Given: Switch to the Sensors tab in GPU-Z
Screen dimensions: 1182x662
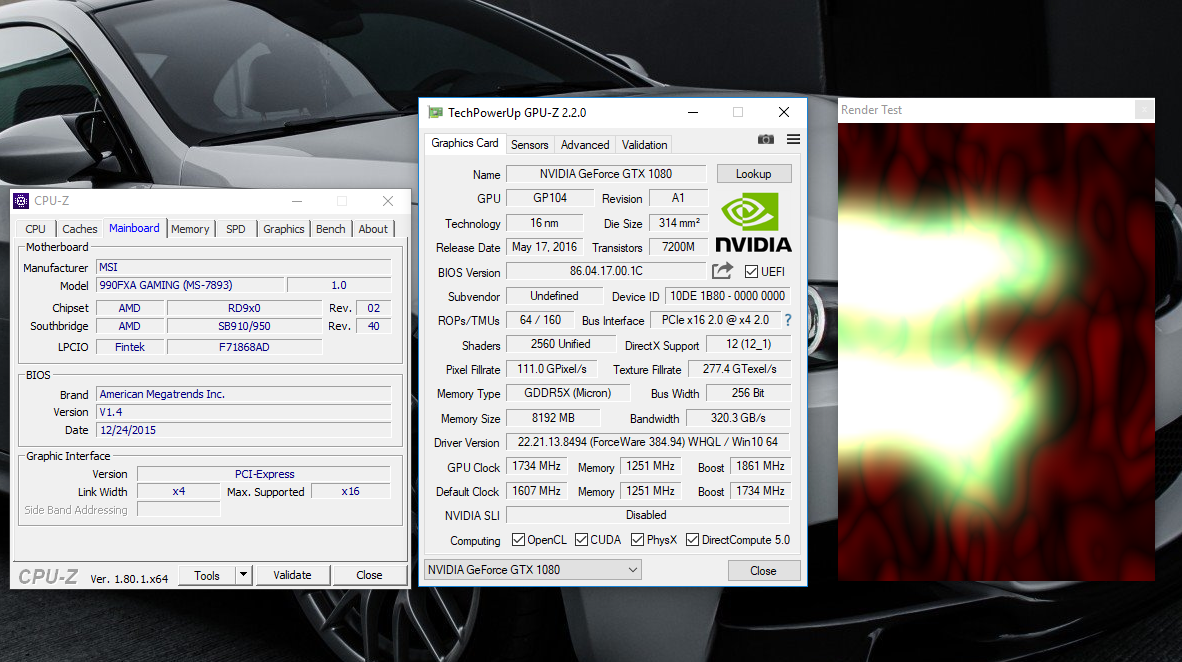Looking at the screenshot, I should (529, 145).
